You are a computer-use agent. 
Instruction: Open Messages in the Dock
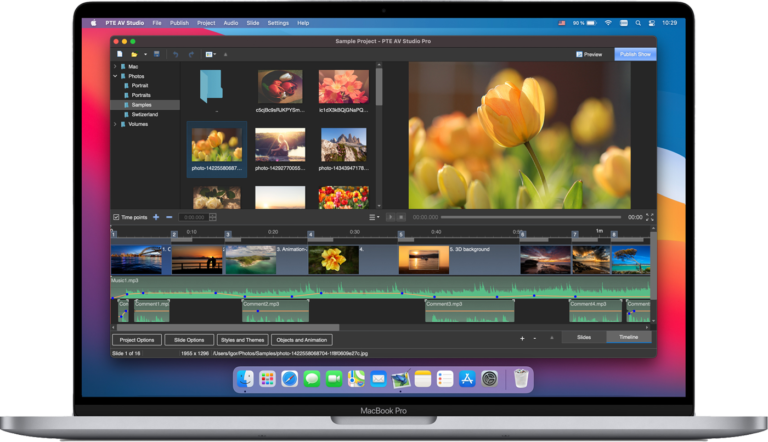point(312,379)
